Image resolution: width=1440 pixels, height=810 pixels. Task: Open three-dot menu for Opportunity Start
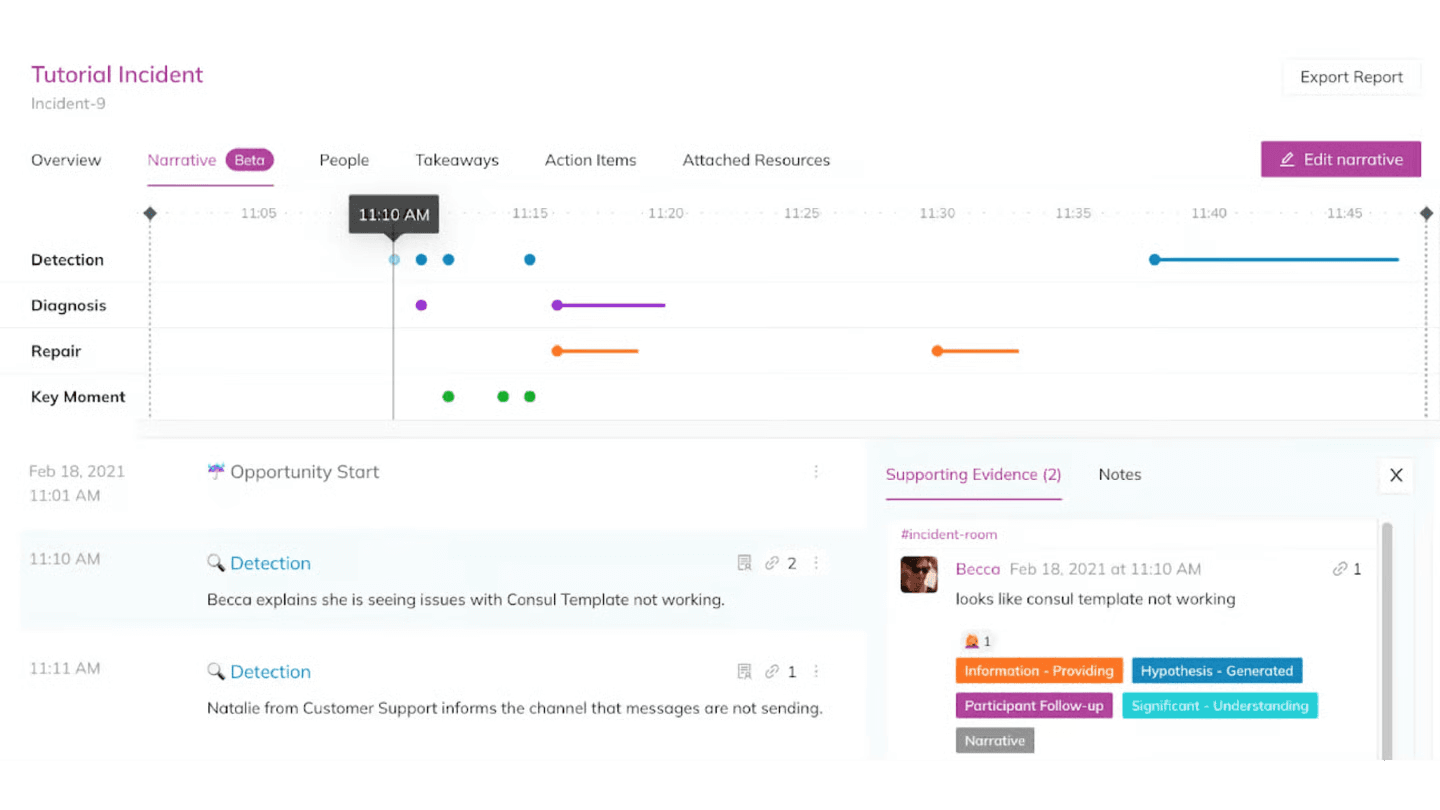point(816,472)
